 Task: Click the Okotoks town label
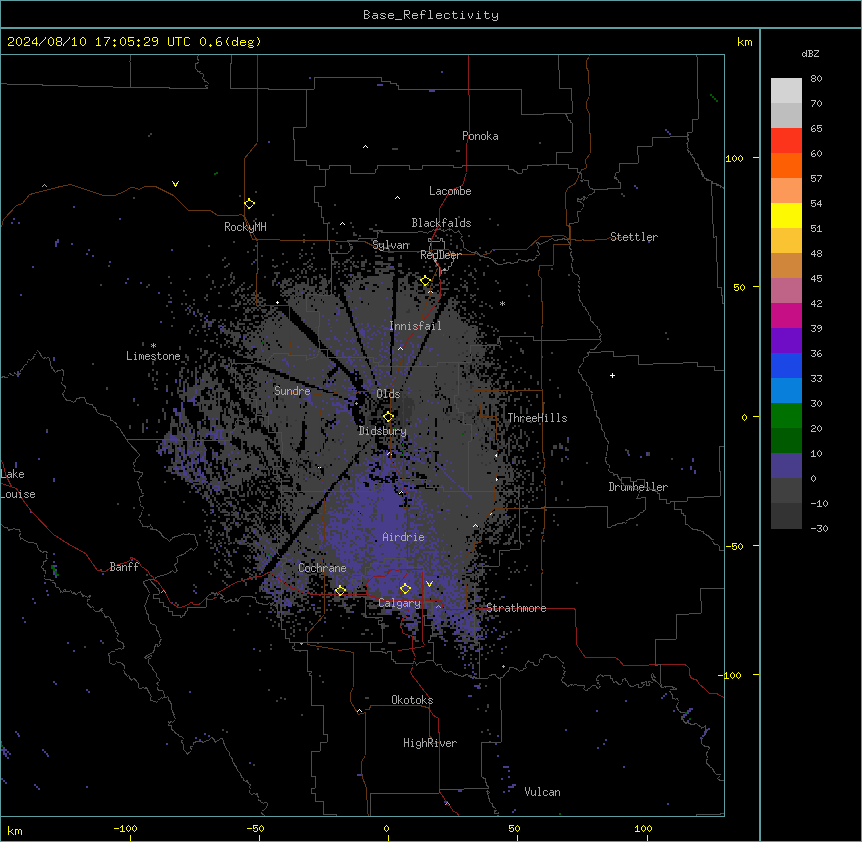coord(412,700)
